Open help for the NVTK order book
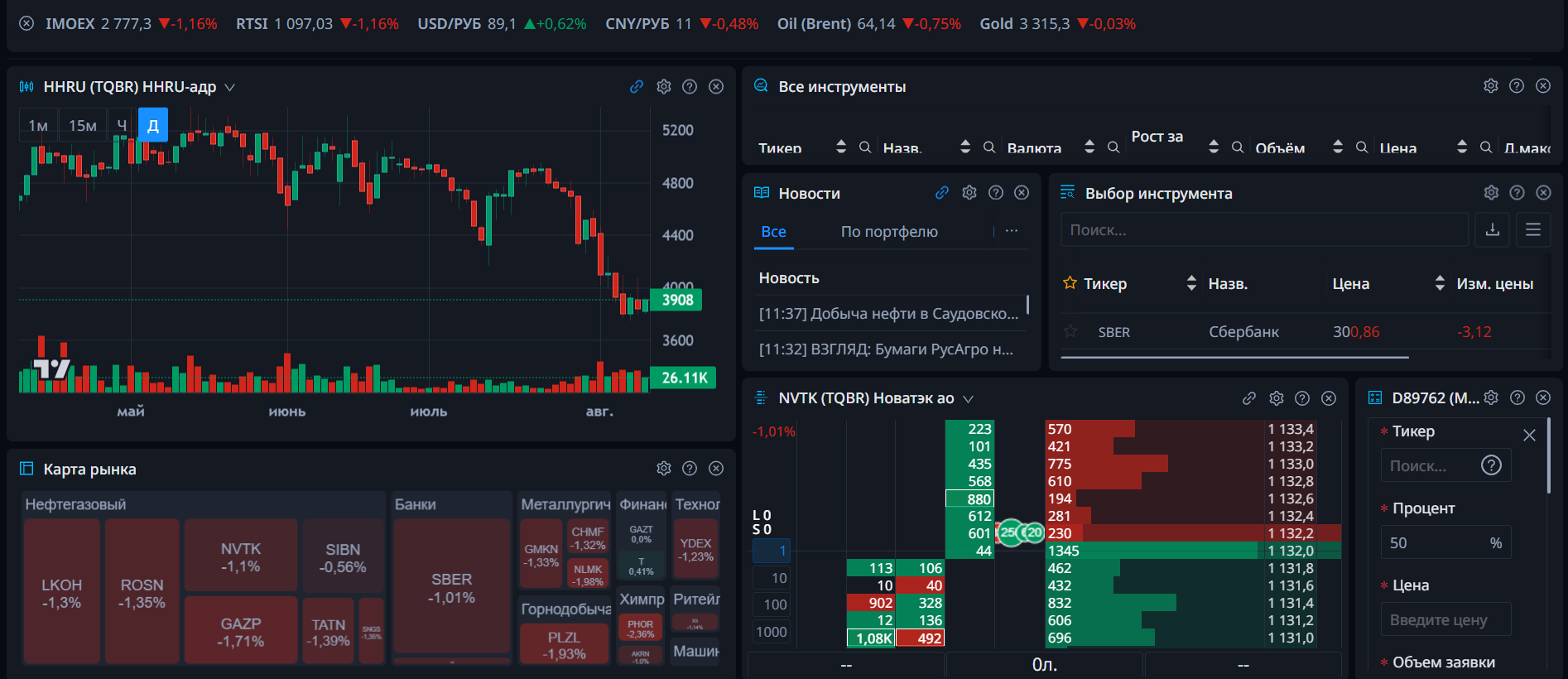 tap(1302, 398)
